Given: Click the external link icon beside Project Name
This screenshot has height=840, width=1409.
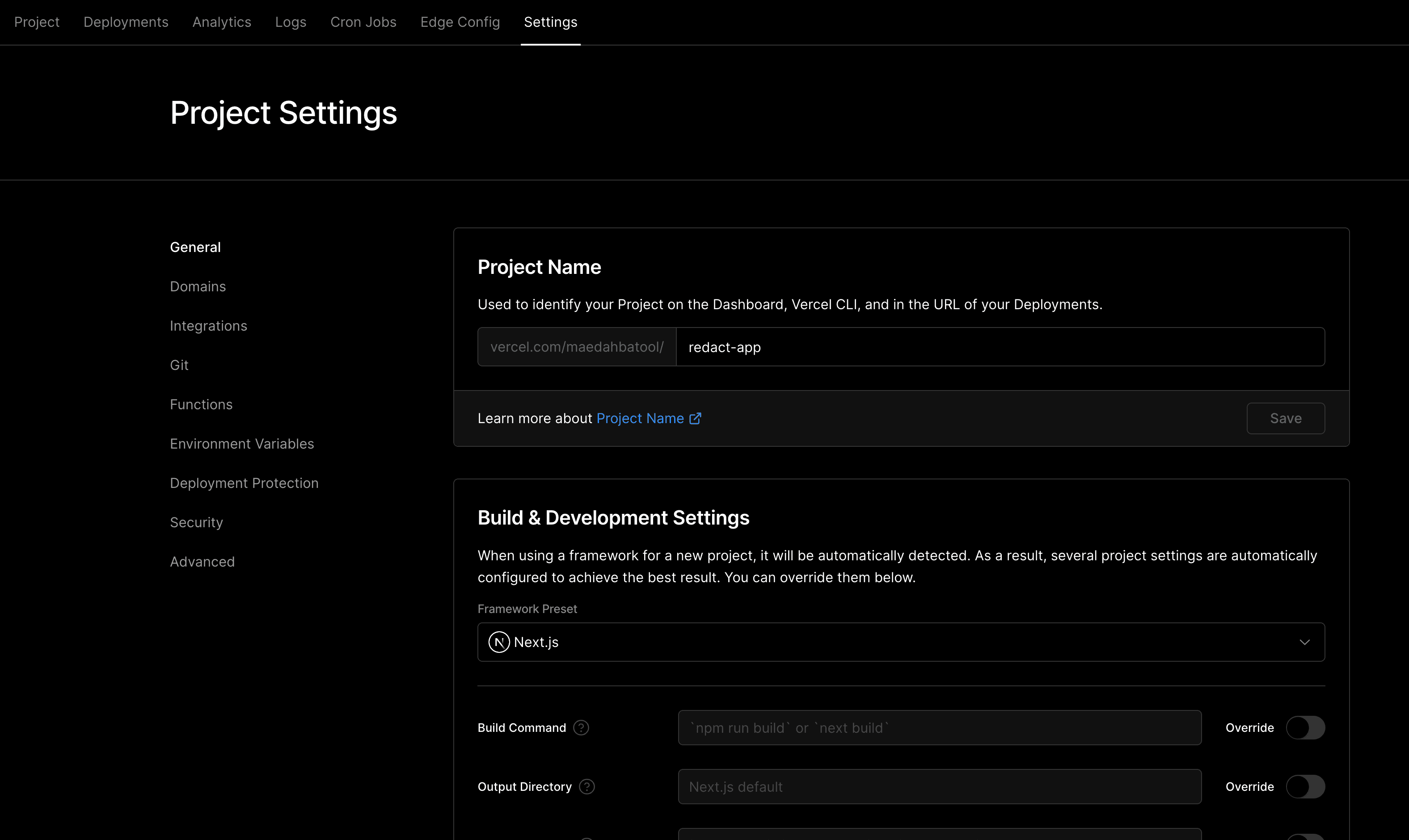Looking at the screenshot, I should coord(696,418).
